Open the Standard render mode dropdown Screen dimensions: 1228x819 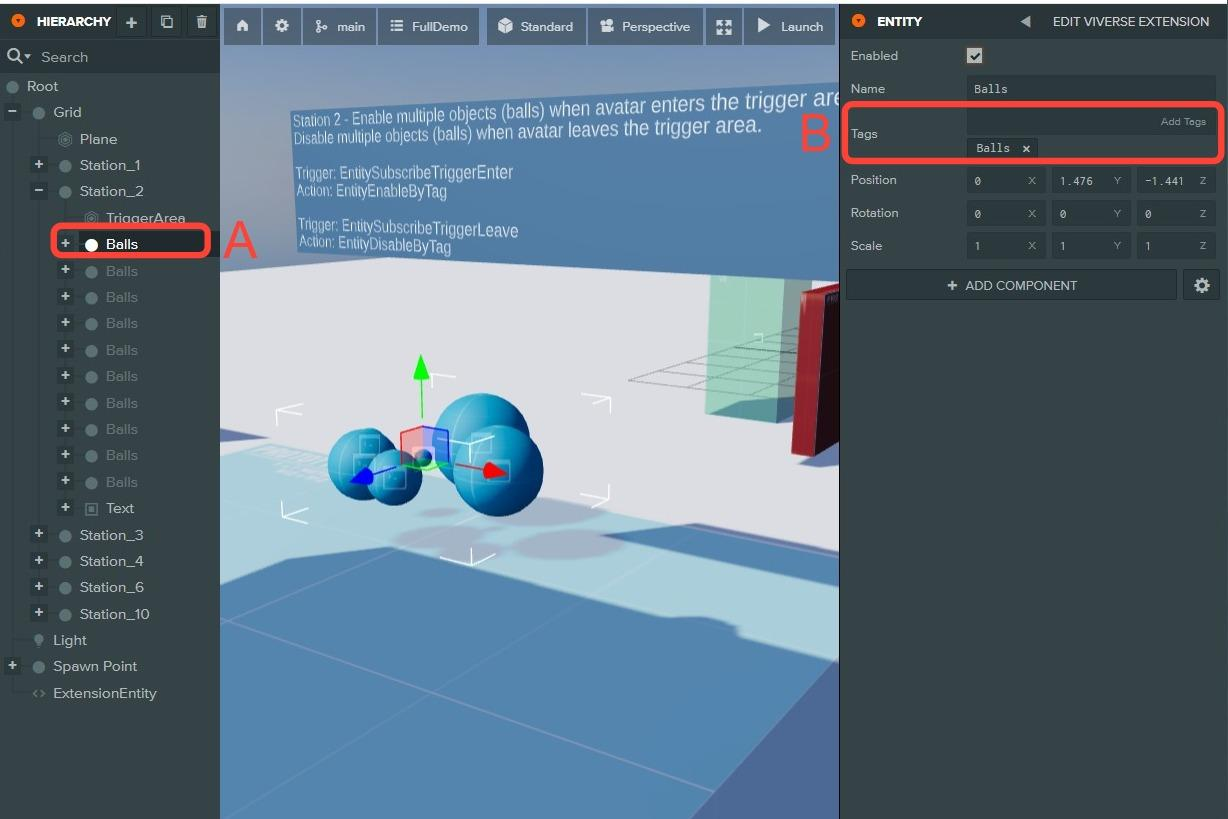pos(536,27)
